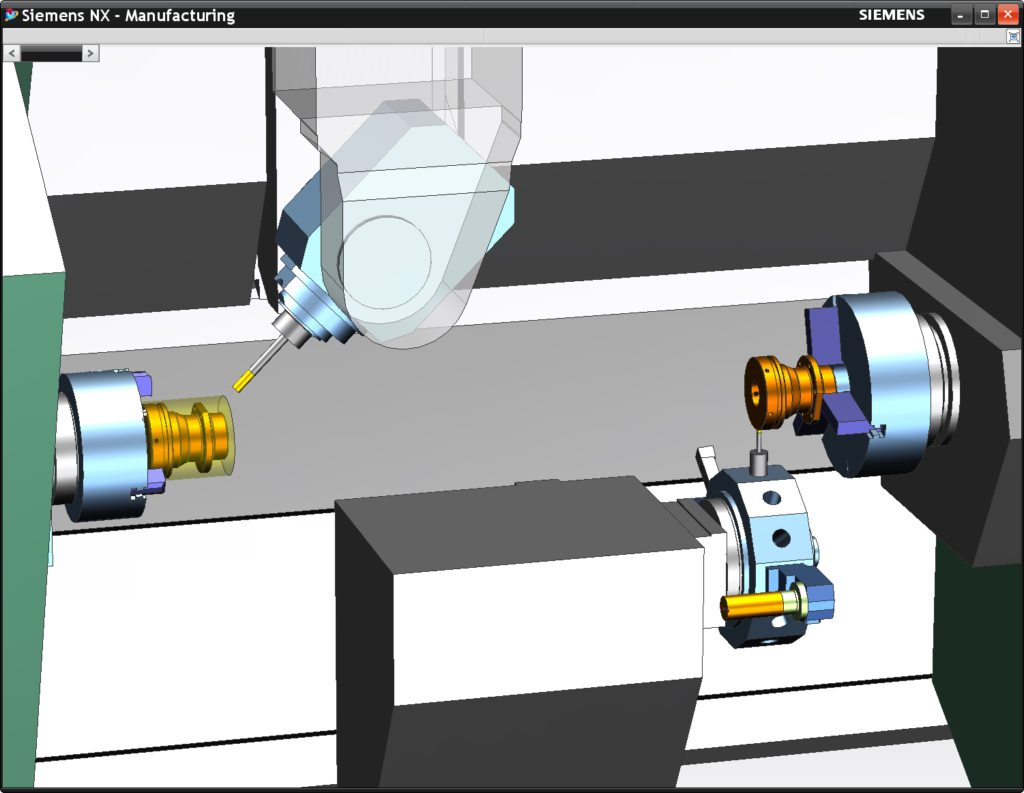1024x793 pixels.
Task: Click the restore window button
Action: (x=985, y=14)
